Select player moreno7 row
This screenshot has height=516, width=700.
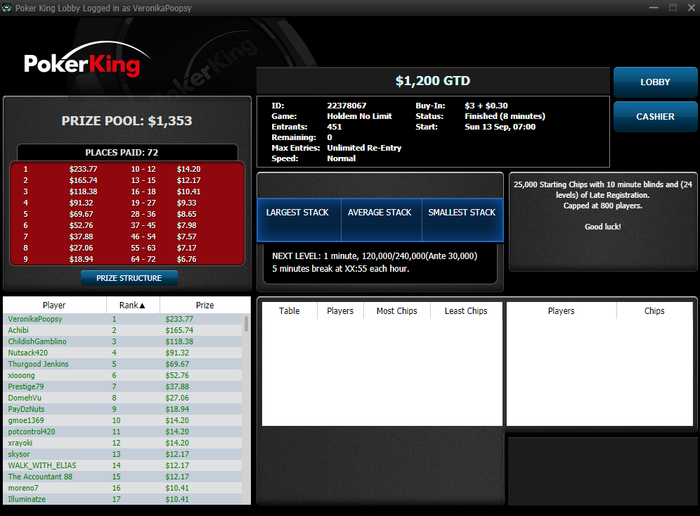[x=123, y=488]
